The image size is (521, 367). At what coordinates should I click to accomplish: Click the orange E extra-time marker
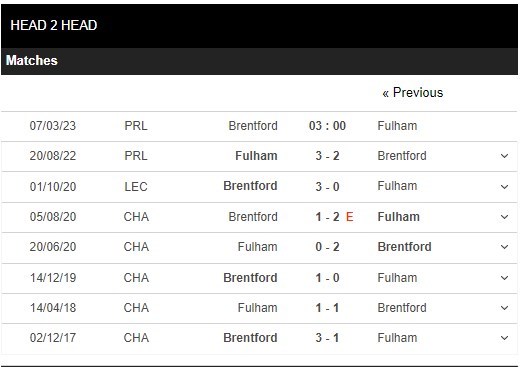tap(349, 217)
